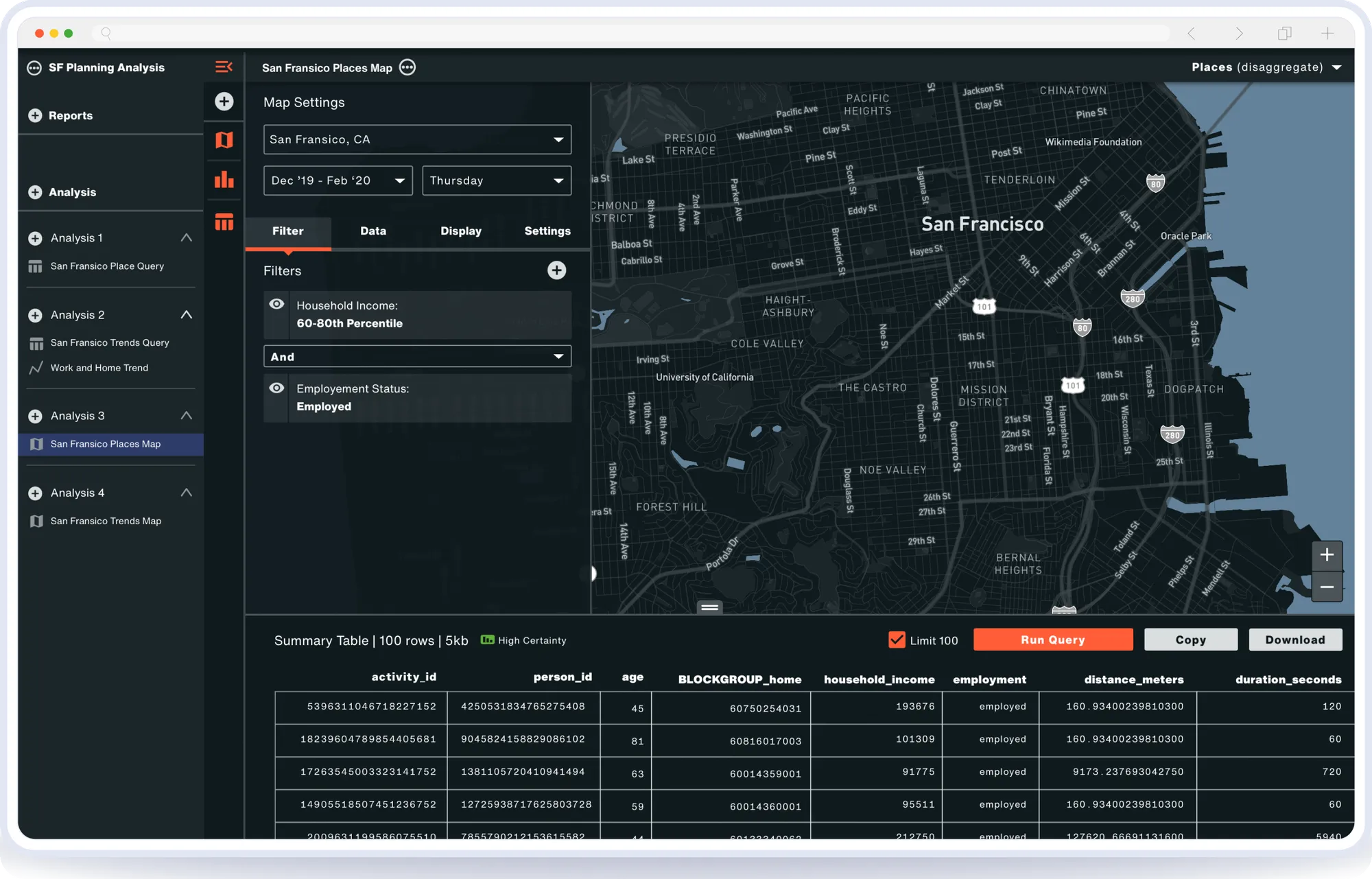Open Work and Home Trend item

(x=99, y=368)
